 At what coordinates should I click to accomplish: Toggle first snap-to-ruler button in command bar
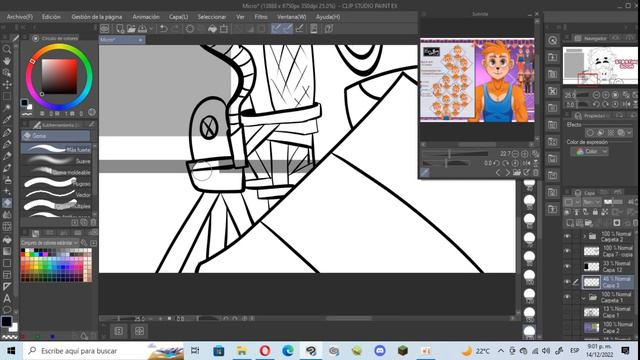pyautogui.click(x=276, y=29)
